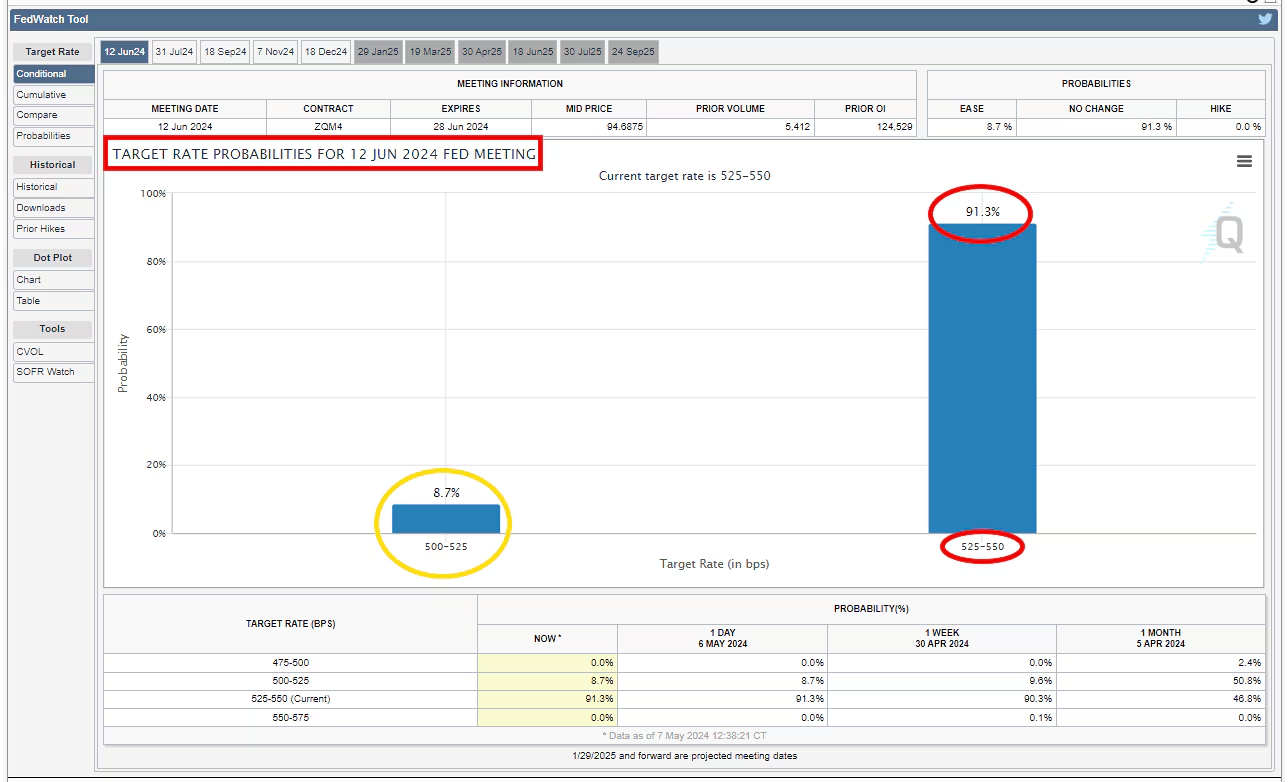Image resolution: width=1288 pixels, height=782 pixels.
Task: Select the 9.6% one-week probability cell
Action: [941, 681]
